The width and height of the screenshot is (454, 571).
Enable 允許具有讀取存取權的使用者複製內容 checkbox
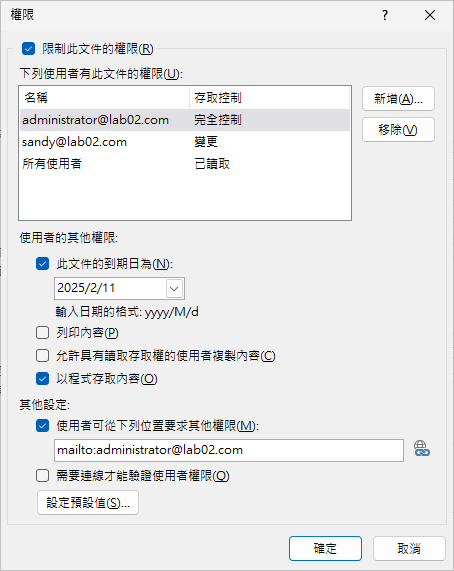[x=43, y=355]
